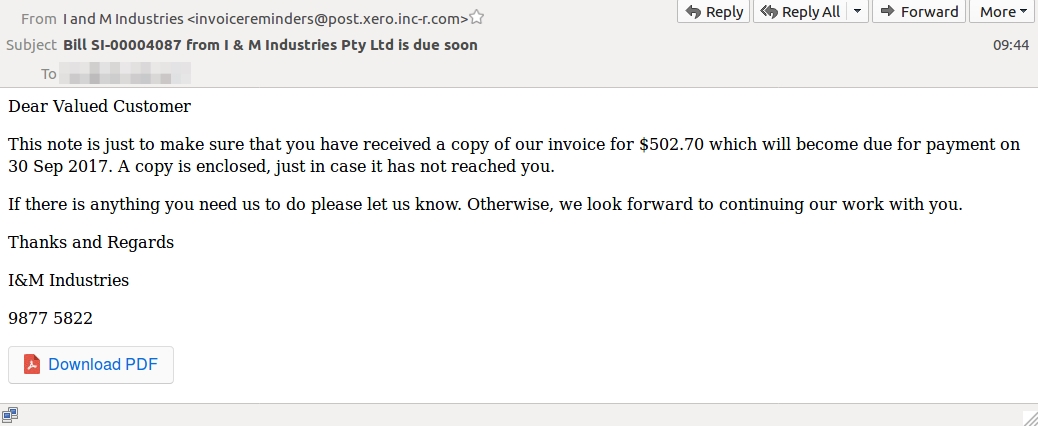1038x426 pixels.
Task: Open the More actions dropdown
Action: point(1002,11)
